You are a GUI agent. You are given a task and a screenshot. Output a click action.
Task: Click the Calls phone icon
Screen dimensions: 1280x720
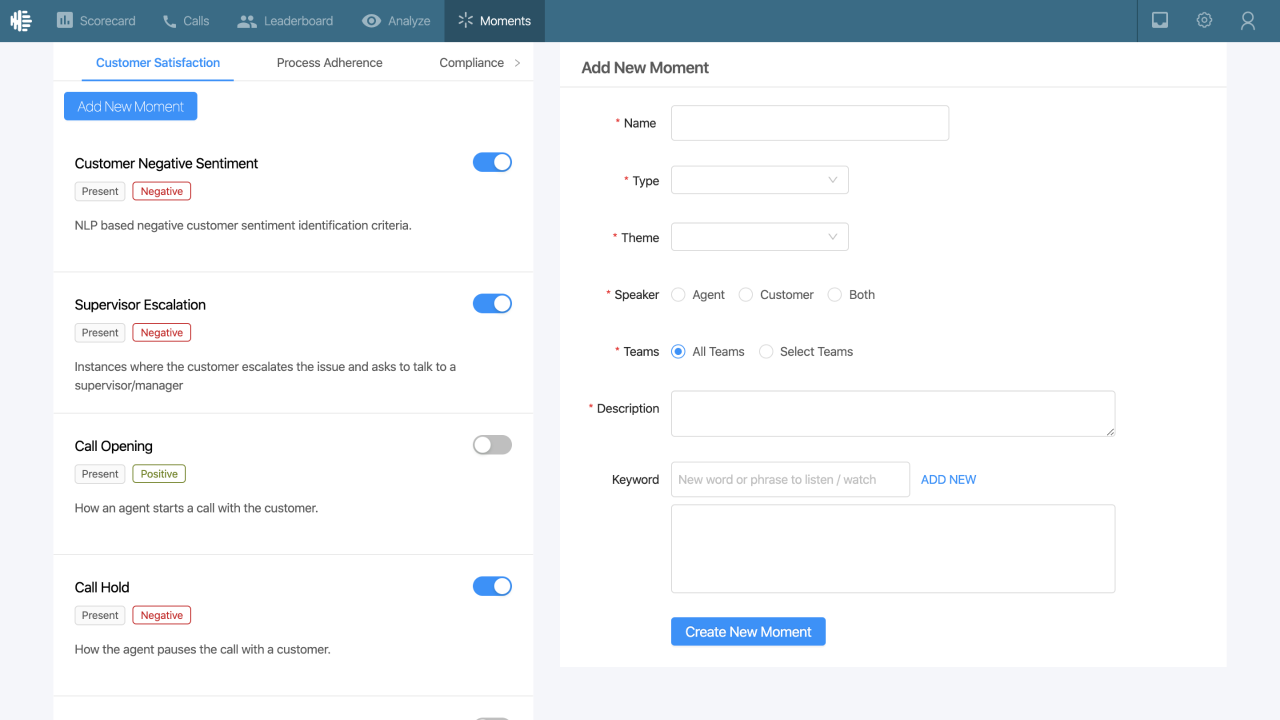tap(170, 21)
